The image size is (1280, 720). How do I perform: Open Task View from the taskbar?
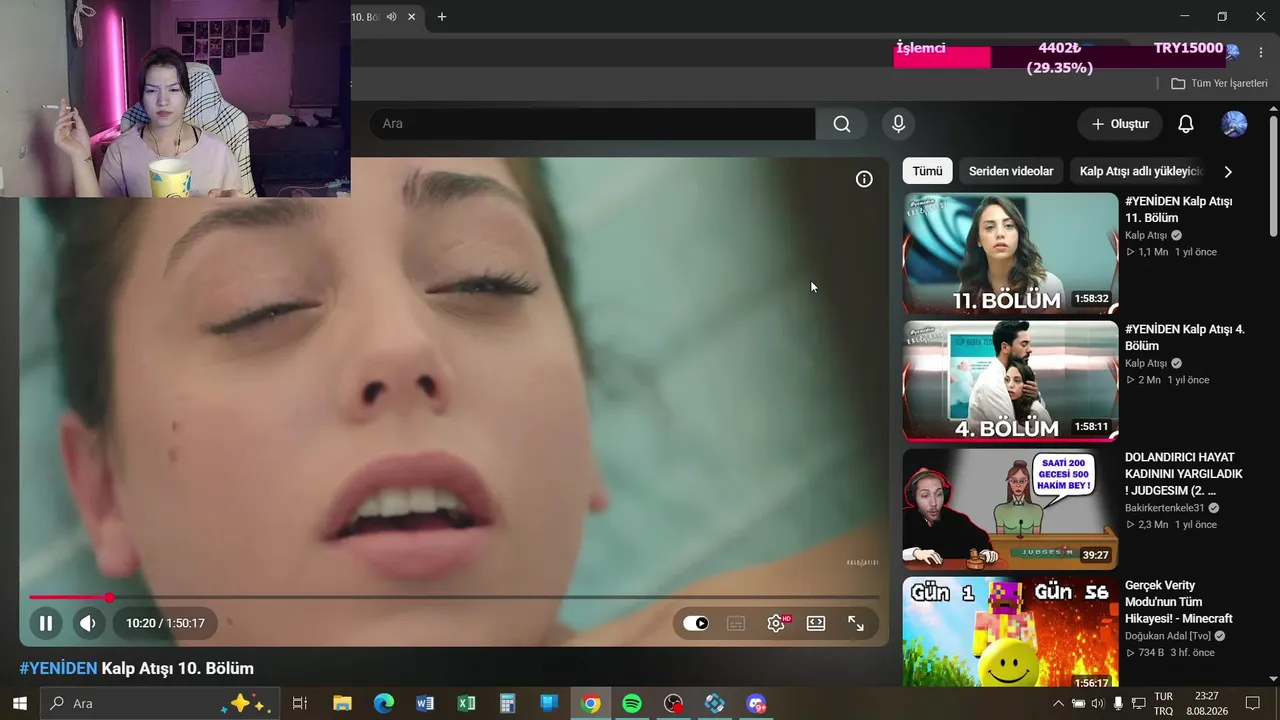[299, 703]
